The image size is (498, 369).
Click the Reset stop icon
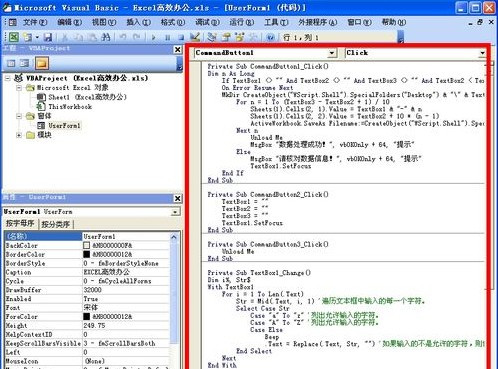(181, 37)
